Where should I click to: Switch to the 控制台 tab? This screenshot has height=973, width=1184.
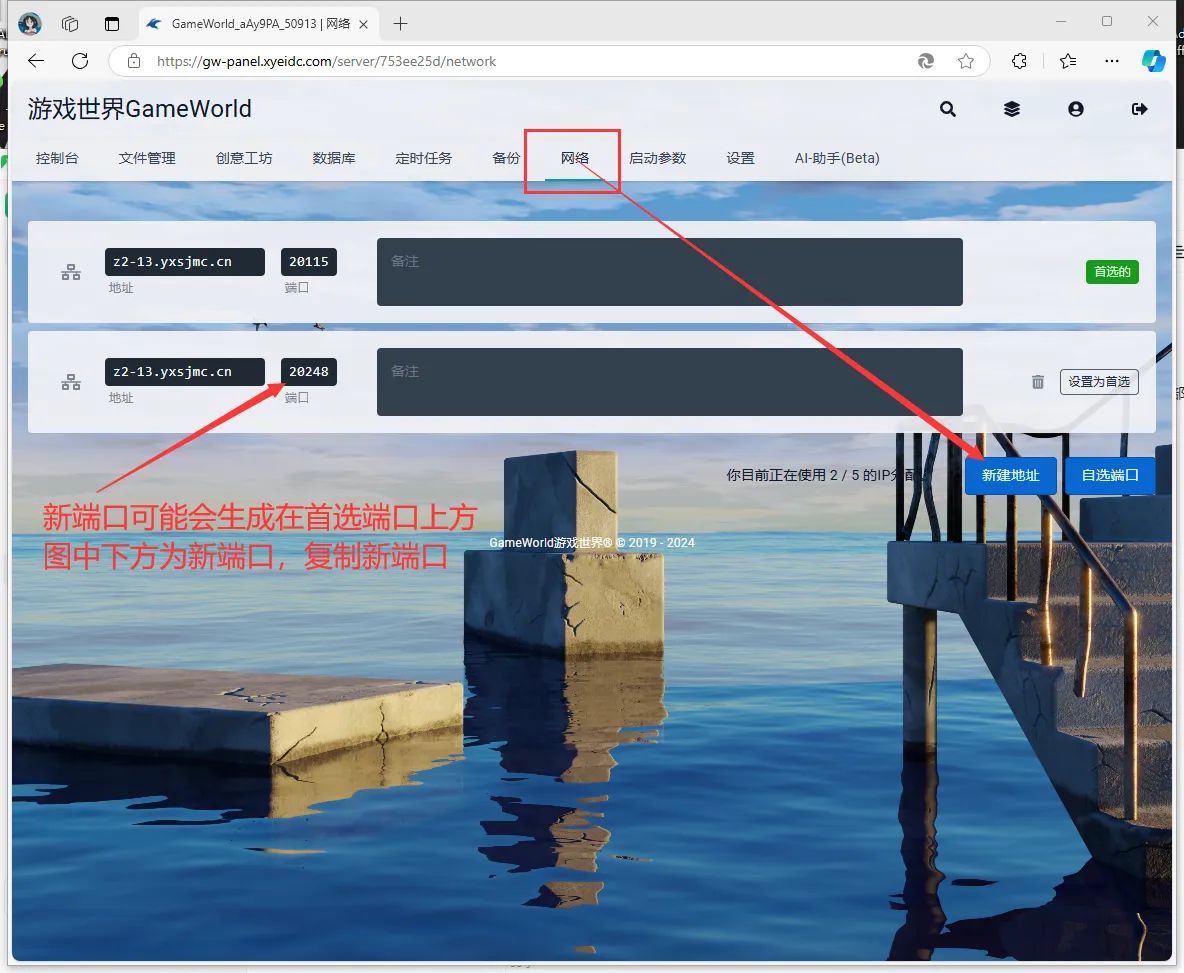click(x=57, y=158)
